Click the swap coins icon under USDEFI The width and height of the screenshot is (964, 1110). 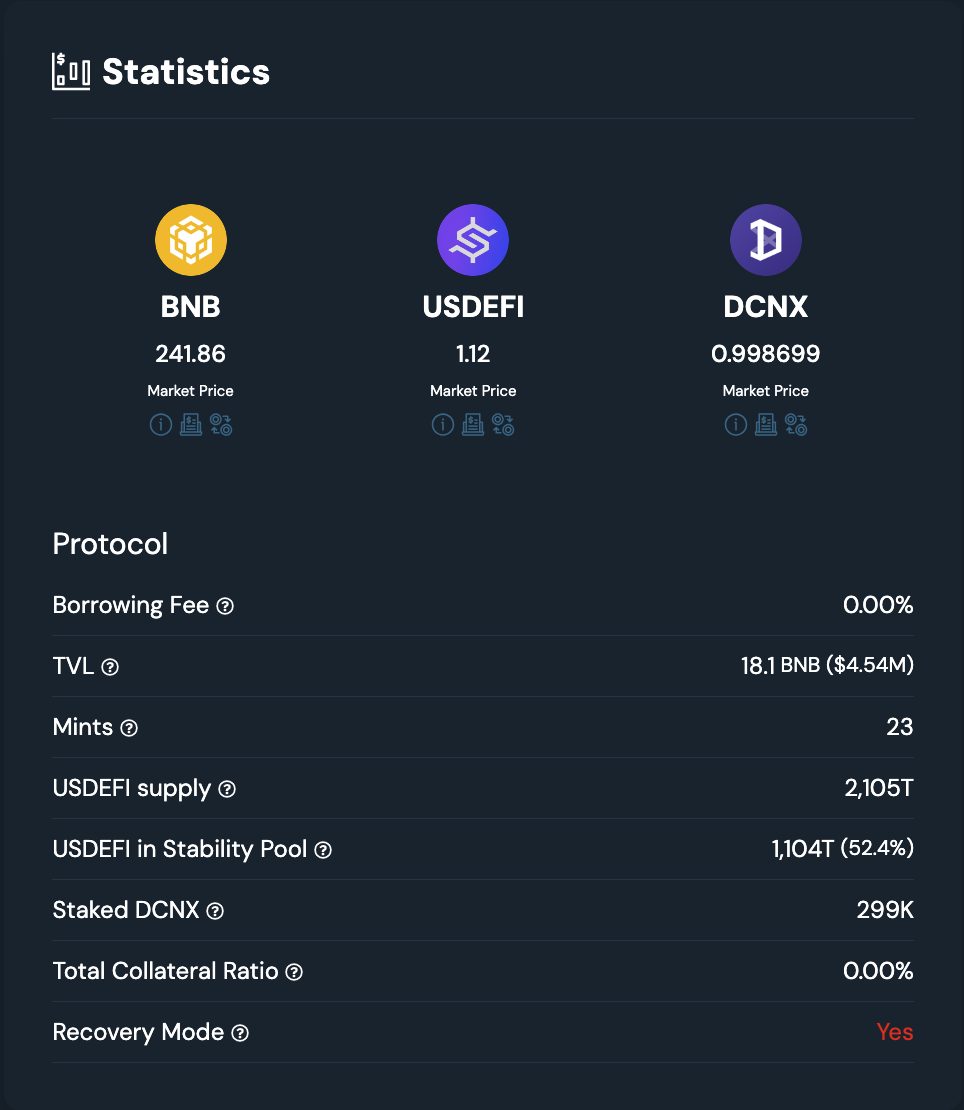[x=503, y=425]
